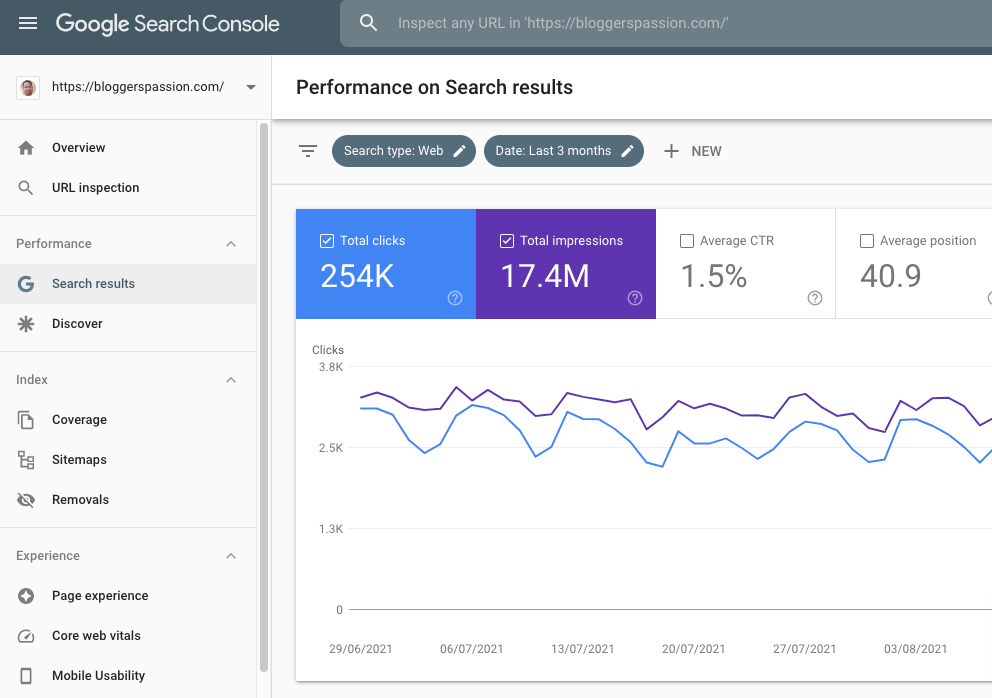Click the Overview home icon
The image size is (992, 698).
point(26,148)
